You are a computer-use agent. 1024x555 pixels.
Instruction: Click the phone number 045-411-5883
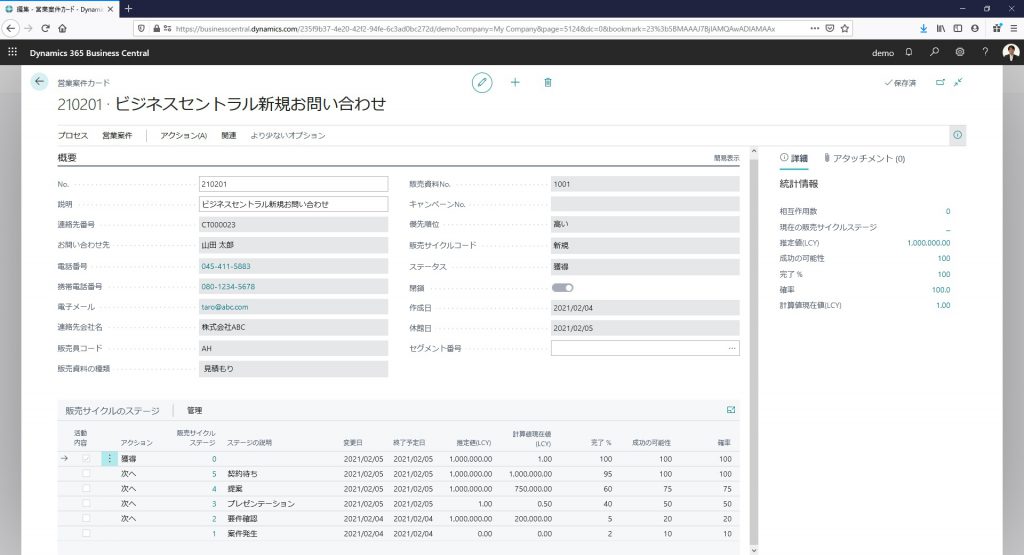[226, 267]
